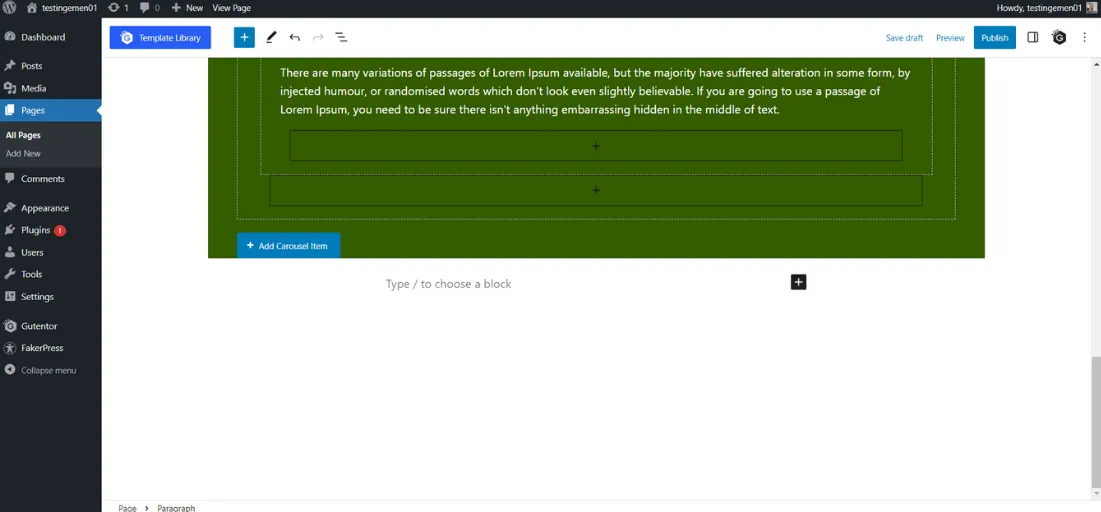Add block in outer carousel item appender
Viewport: 1101px width, 512px height.
(x=595, y=190)
